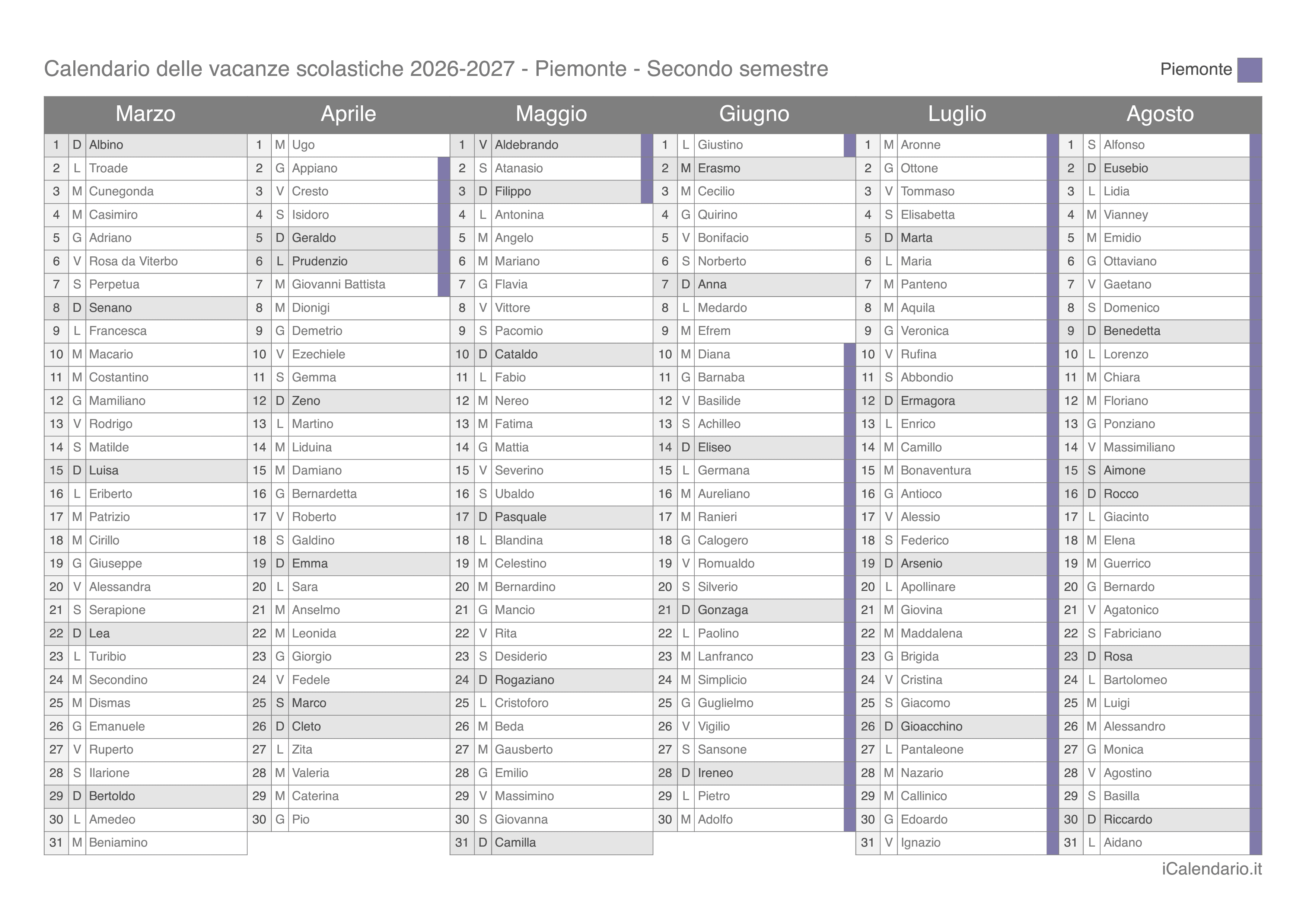
Task: Click Aidano on 31 Agosto
Action: pos(1122,843)
